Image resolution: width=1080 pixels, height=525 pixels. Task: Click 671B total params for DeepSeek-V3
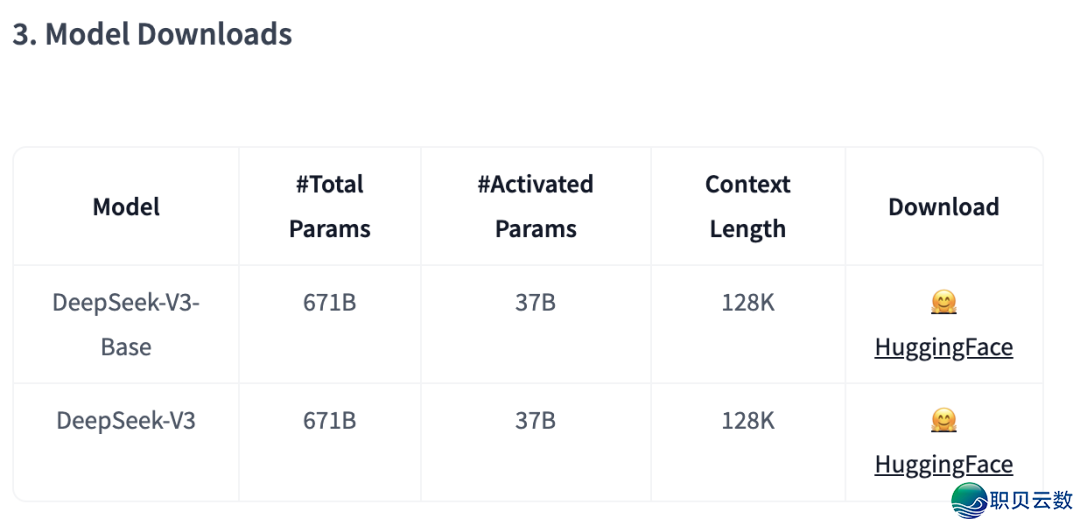[x=330, y=420]
